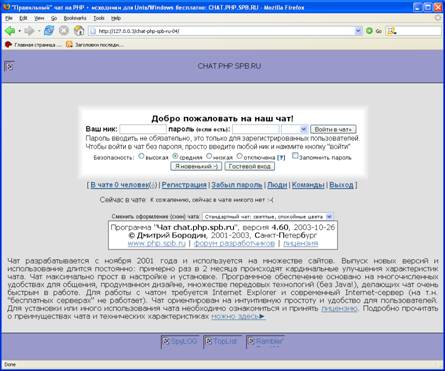The width and height of the screenshot is (445, 371).
Task: Click the Stop loading icon
Action: pyautogui.click(x=64, y=31)
